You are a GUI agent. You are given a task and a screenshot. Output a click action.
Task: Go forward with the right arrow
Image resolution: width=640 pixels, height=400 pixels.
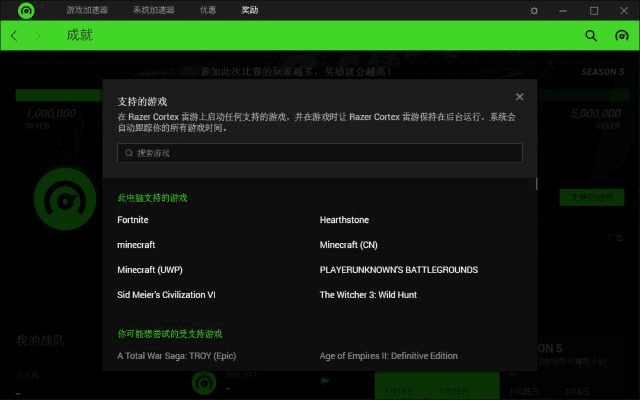pos(37,36)
